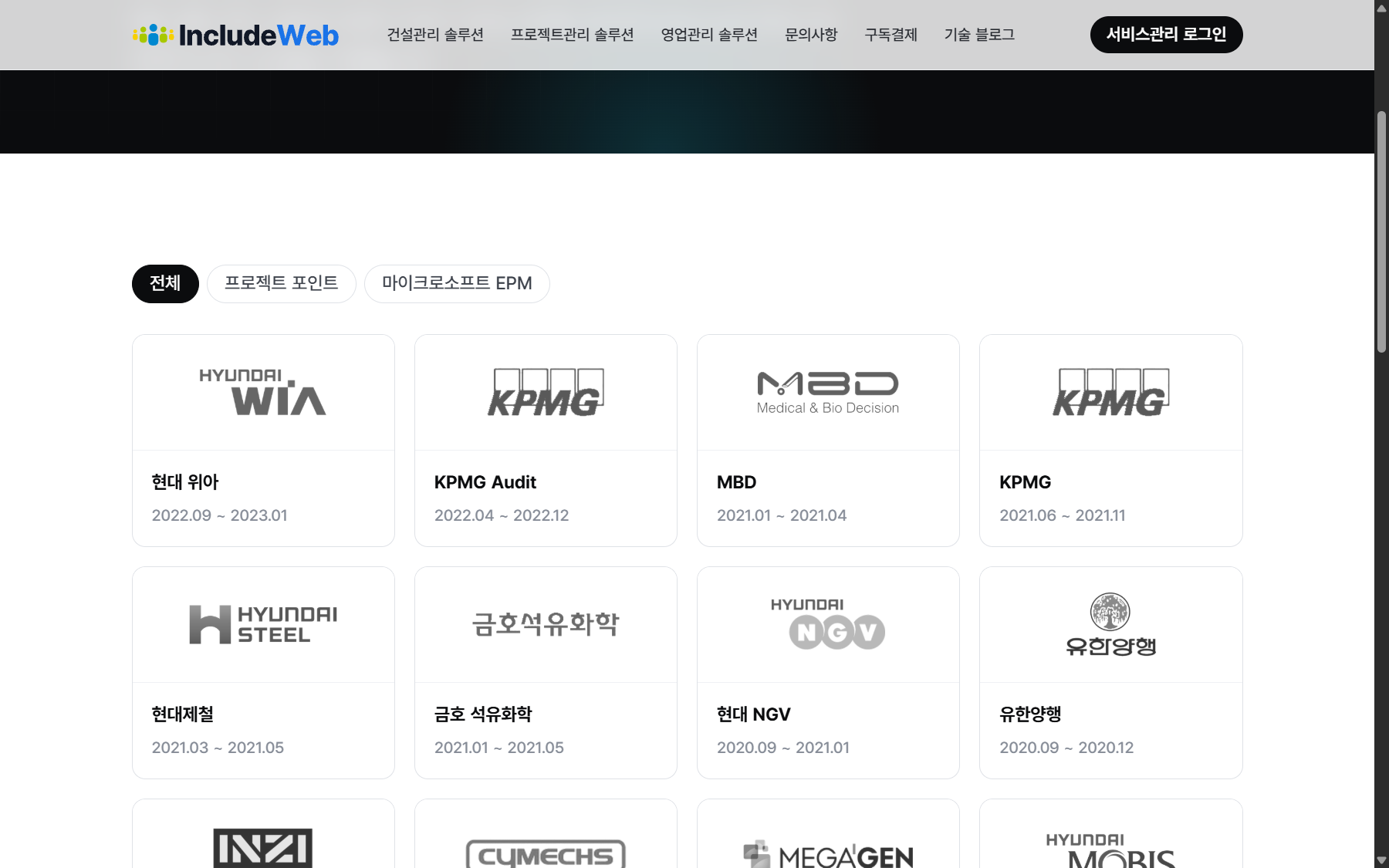Viewport: 1389px width, 868px height.
Task: Click the IncludeWeb logo
Action: click(x=235, y=35)
